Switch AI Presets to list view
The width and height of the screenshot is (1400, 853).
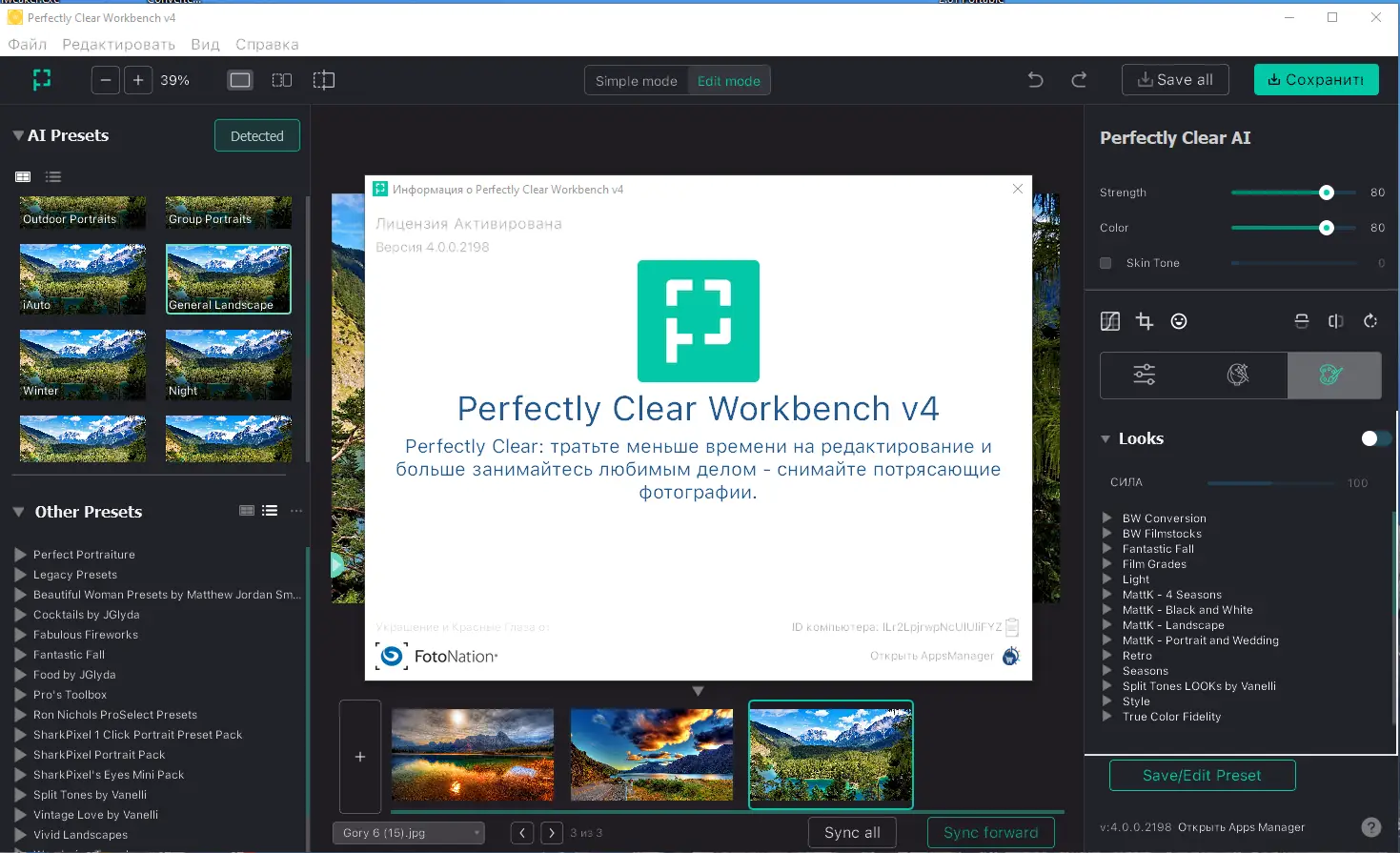pyautogui.click(x=52, y=176)
